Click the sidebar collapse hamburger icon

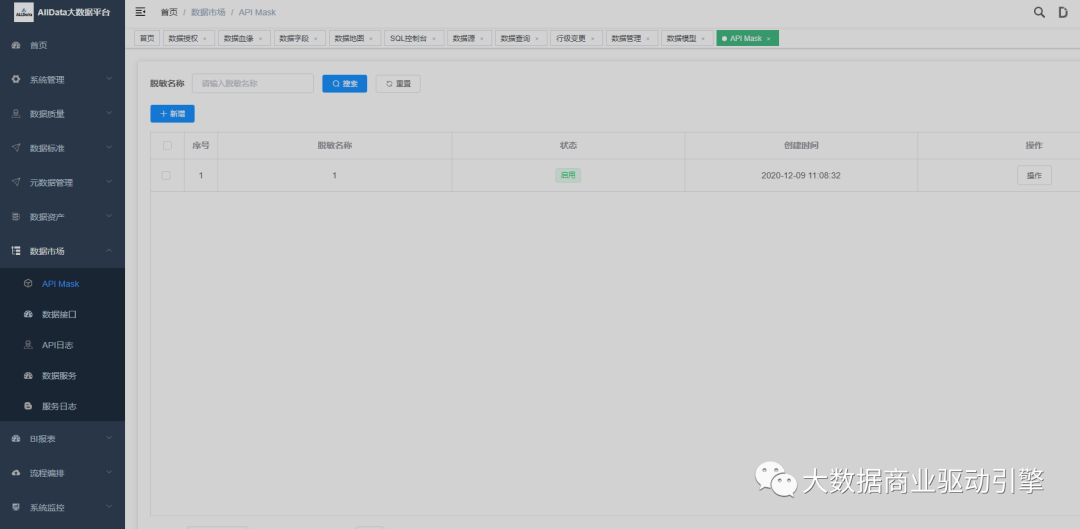pos(140,12)
